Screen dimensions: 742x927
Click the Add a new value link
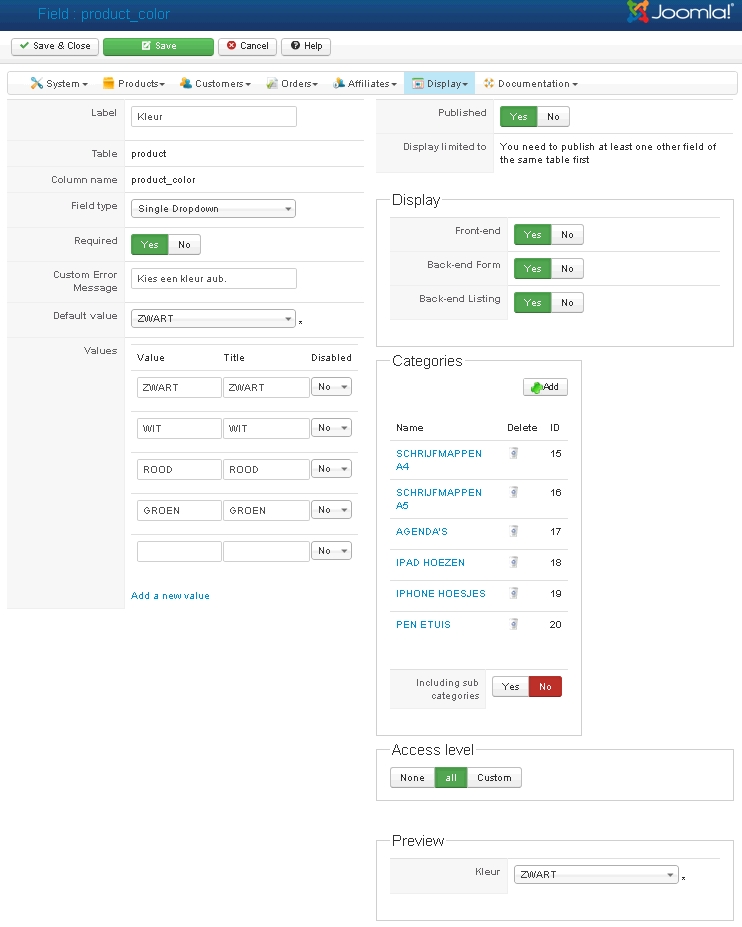coord(170,596)
